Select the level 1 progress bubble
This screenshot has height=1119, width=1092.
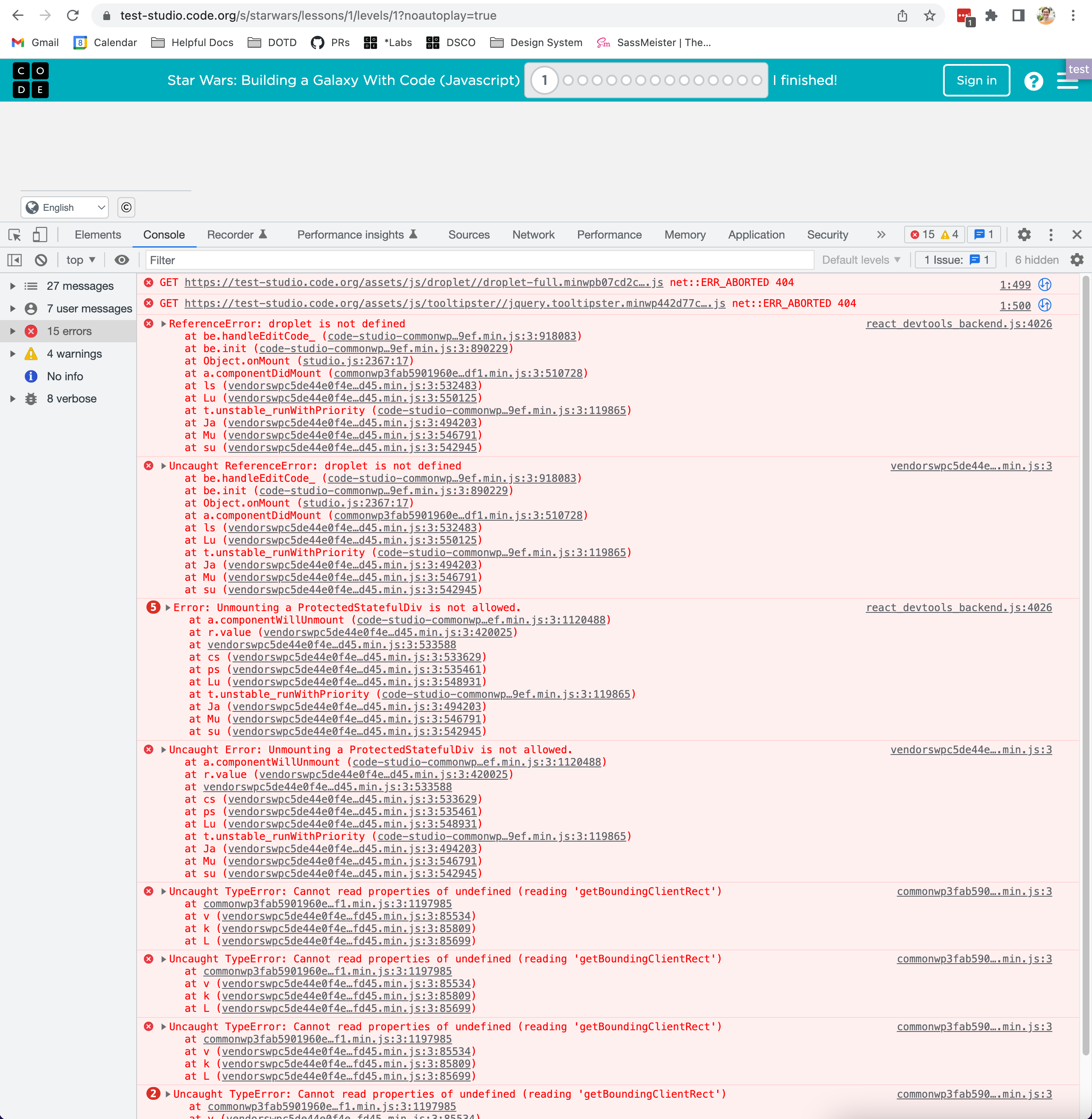coord(544,80)
